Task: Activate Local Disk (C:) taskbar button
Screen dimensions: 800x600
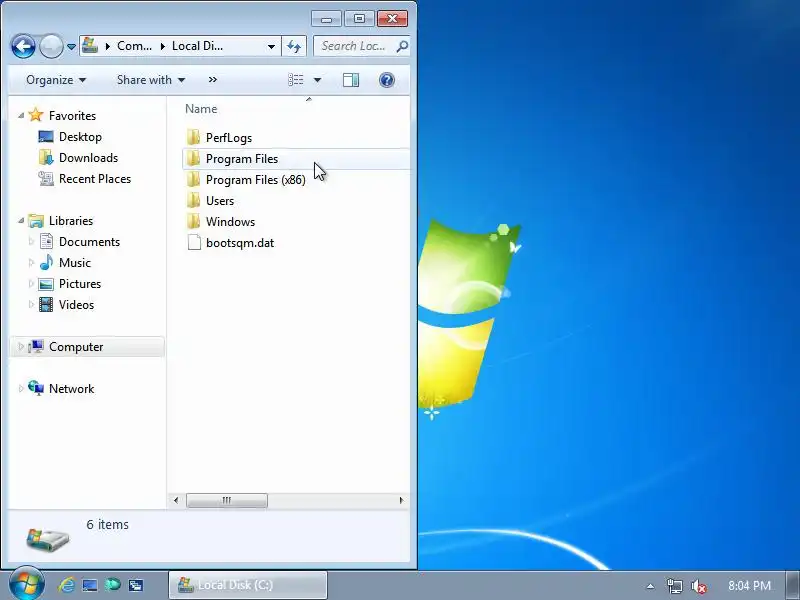Action: (x=248, y=585)
